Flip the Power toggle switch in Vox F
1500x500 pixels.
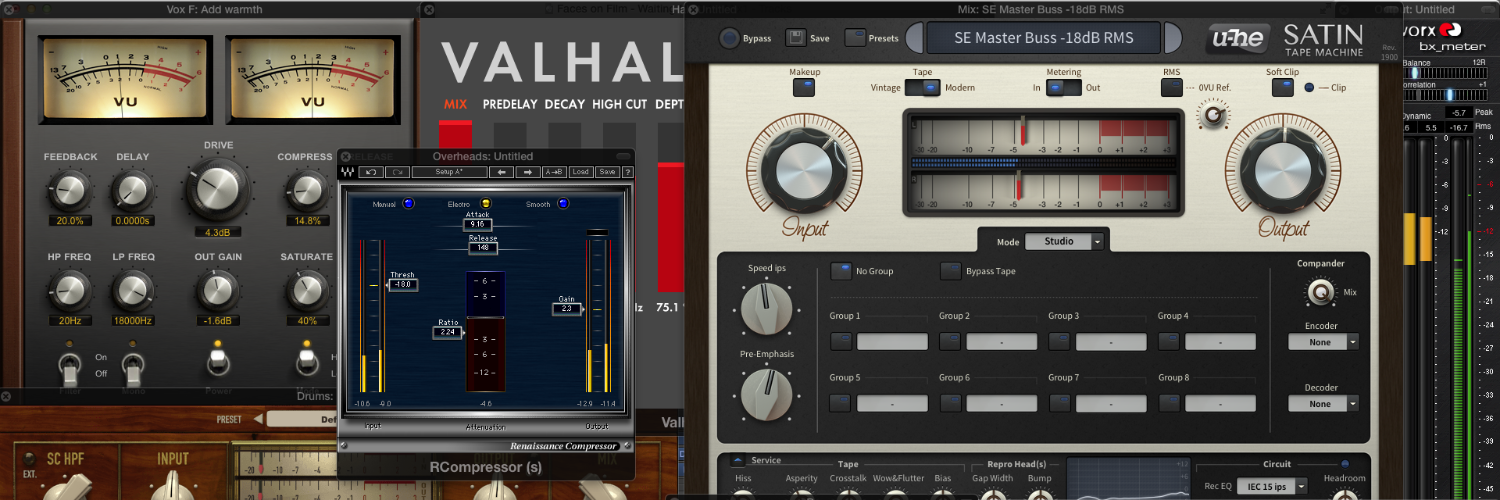pos(217,359)
